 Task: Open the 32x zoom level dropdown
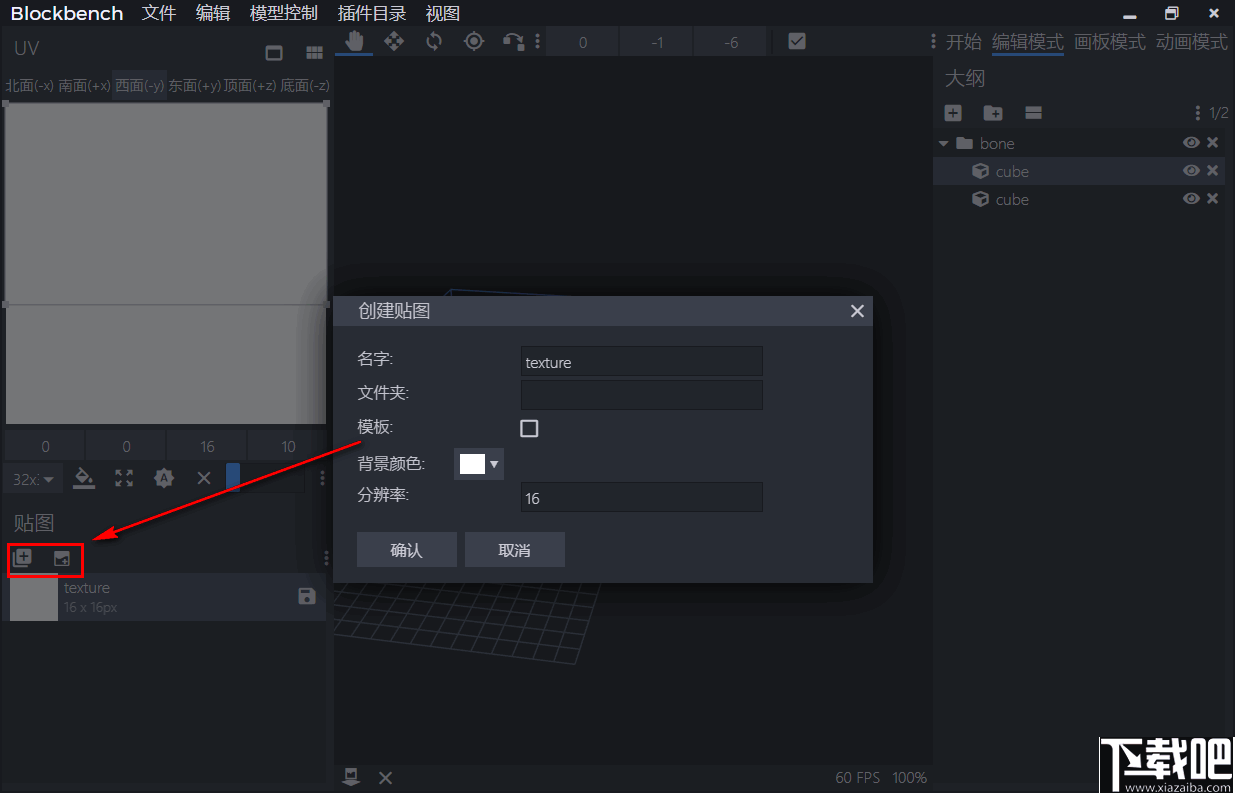(x=32, y=478)
